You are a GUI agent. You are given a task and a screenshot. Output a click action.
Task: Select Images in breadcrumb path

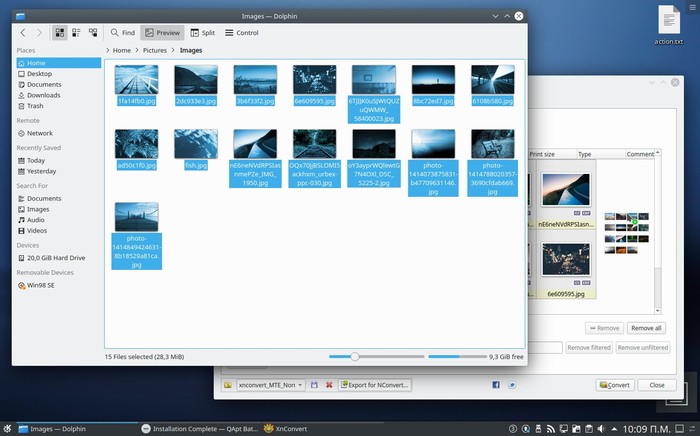click(191, 50)
